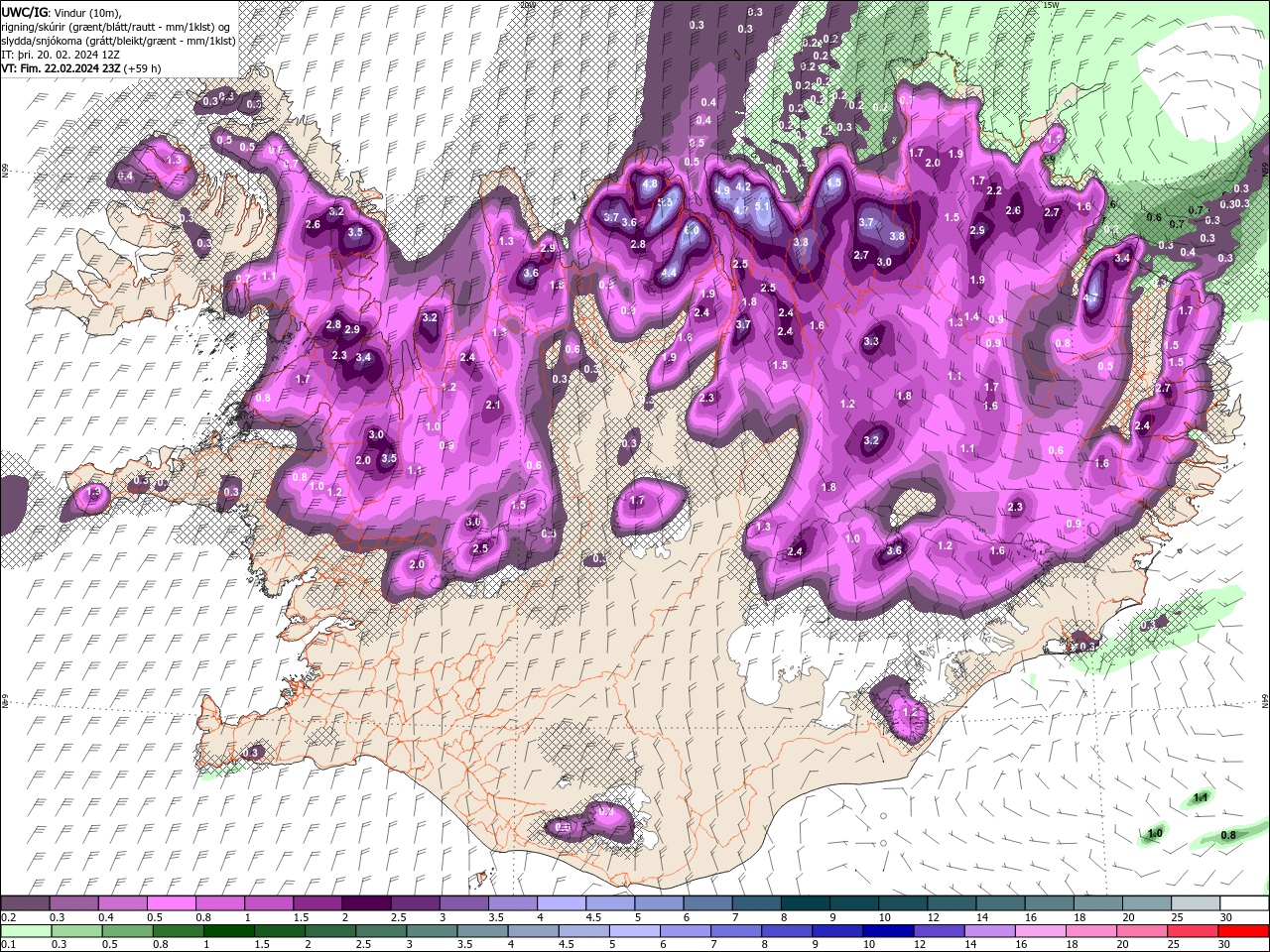Click the 4.2 snowfall value on the map
The width and height of the screenshot is (1270, 952).
[743, 185]
